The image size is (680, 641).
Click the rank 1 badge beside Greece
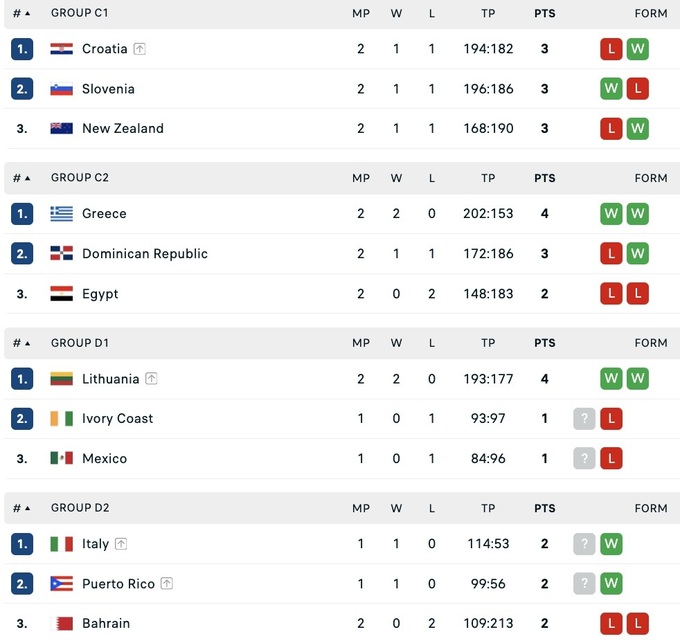click(x=22, y=214)
